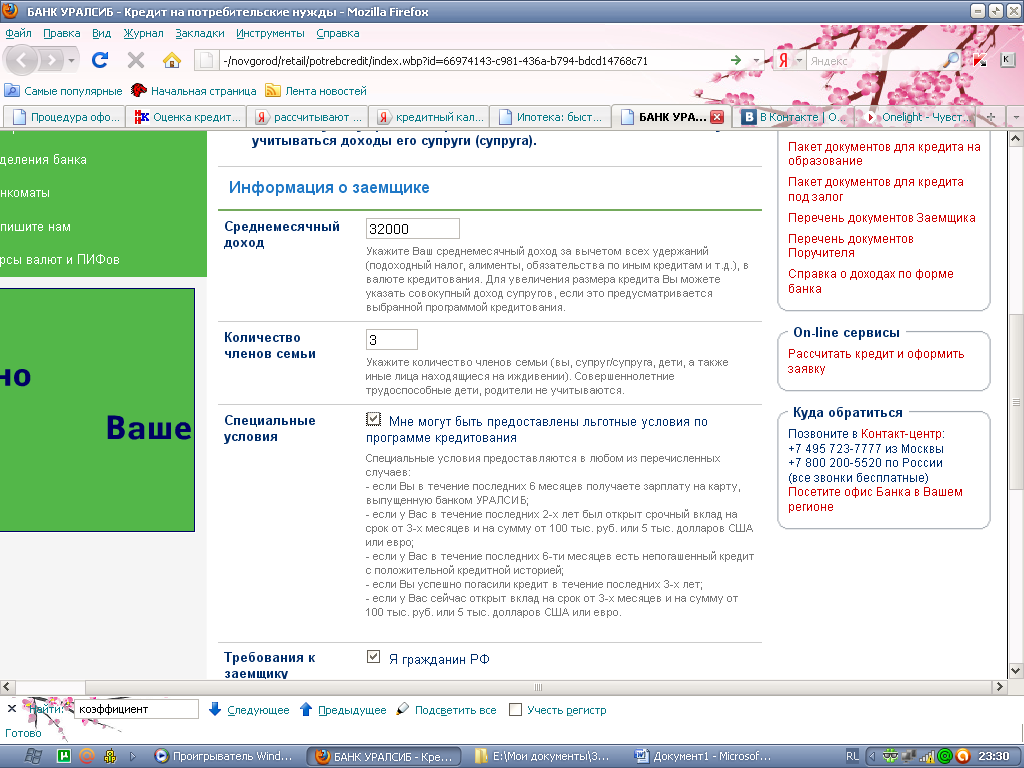Open the Файл menu
1024x768 pixels.
pos(18,33)
